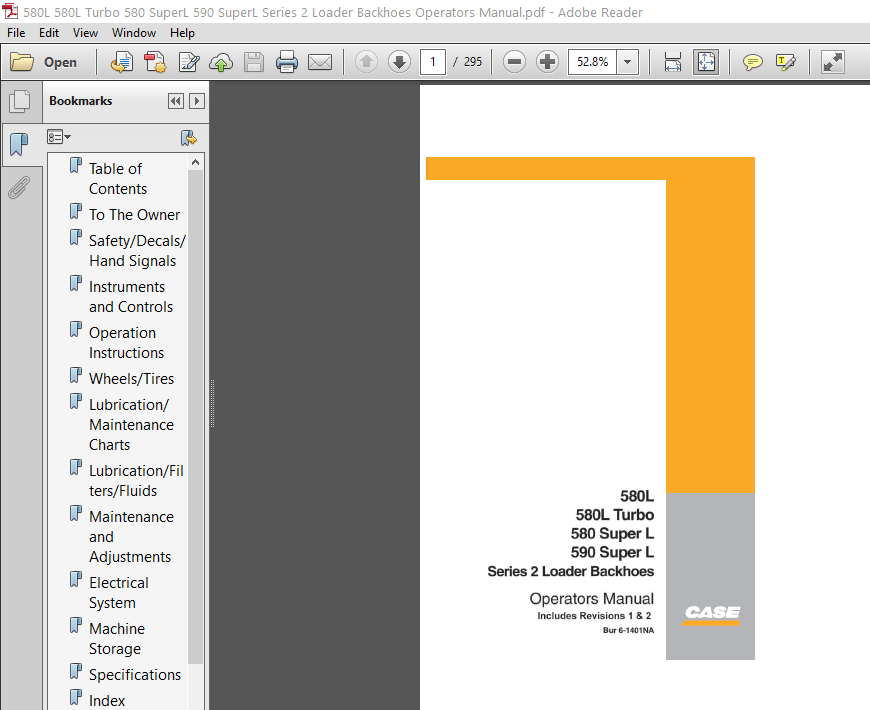Open the zoom level dropdown arrow

coord(628,62)
